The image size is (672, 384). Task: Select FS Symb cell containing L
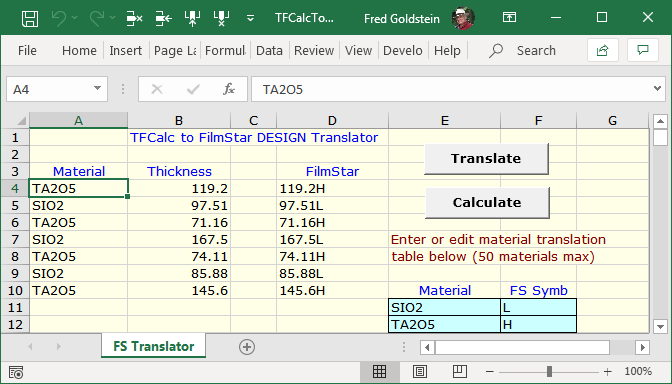click(538, 307)
